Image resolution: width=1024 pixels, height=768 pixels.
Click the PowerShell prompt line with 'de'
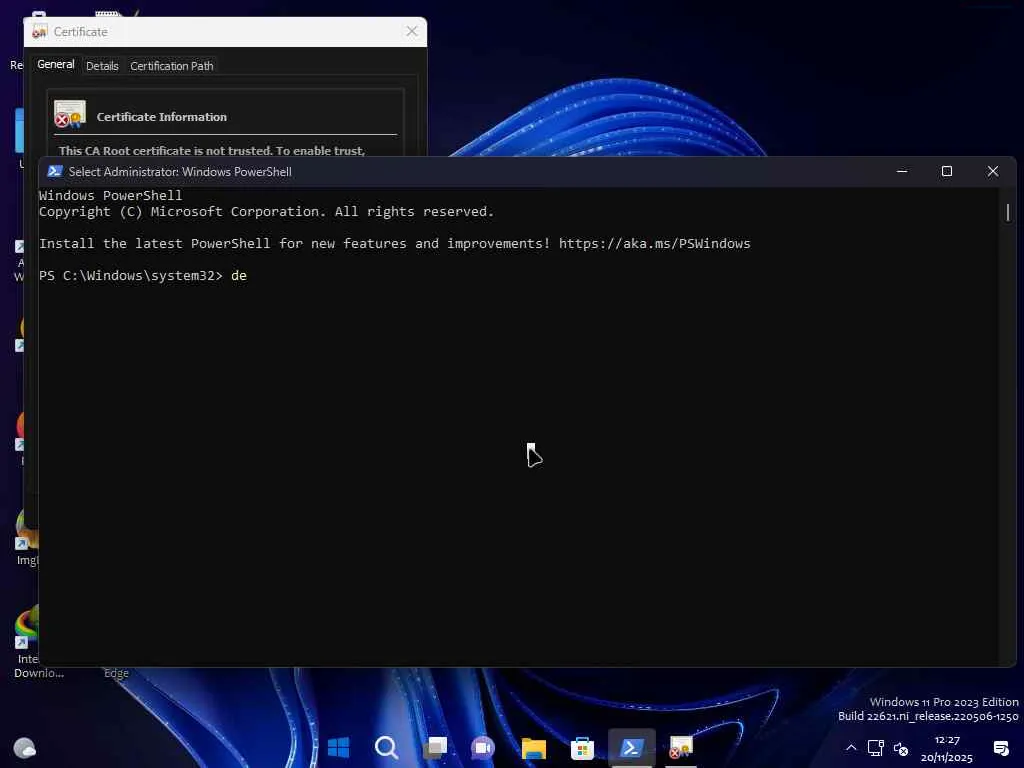coord(143,276)
